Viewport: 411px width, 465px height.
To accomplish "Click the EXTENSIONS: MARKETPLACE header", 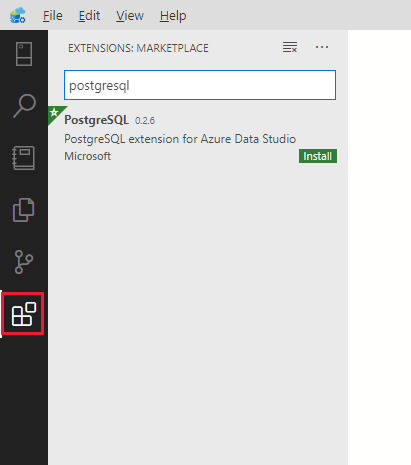I will tap(138, 48).
